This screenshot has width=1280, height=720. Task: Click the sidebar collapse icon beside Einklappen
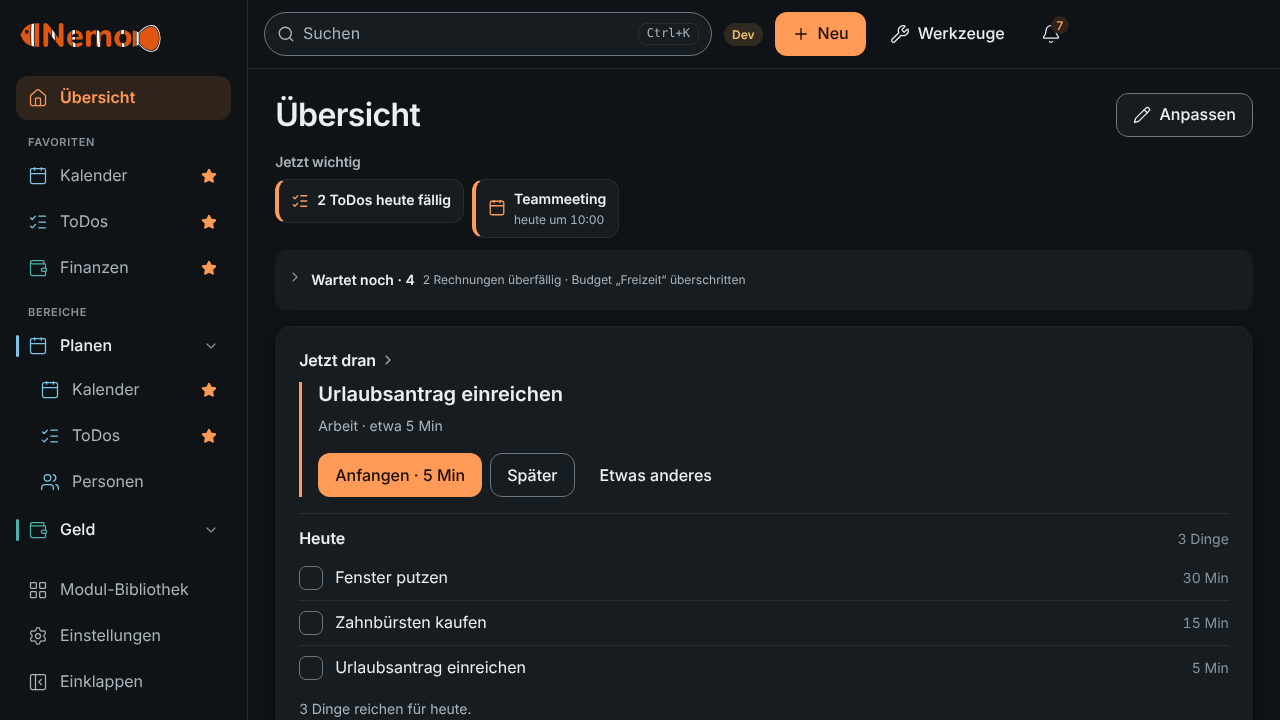click(38, 682)
